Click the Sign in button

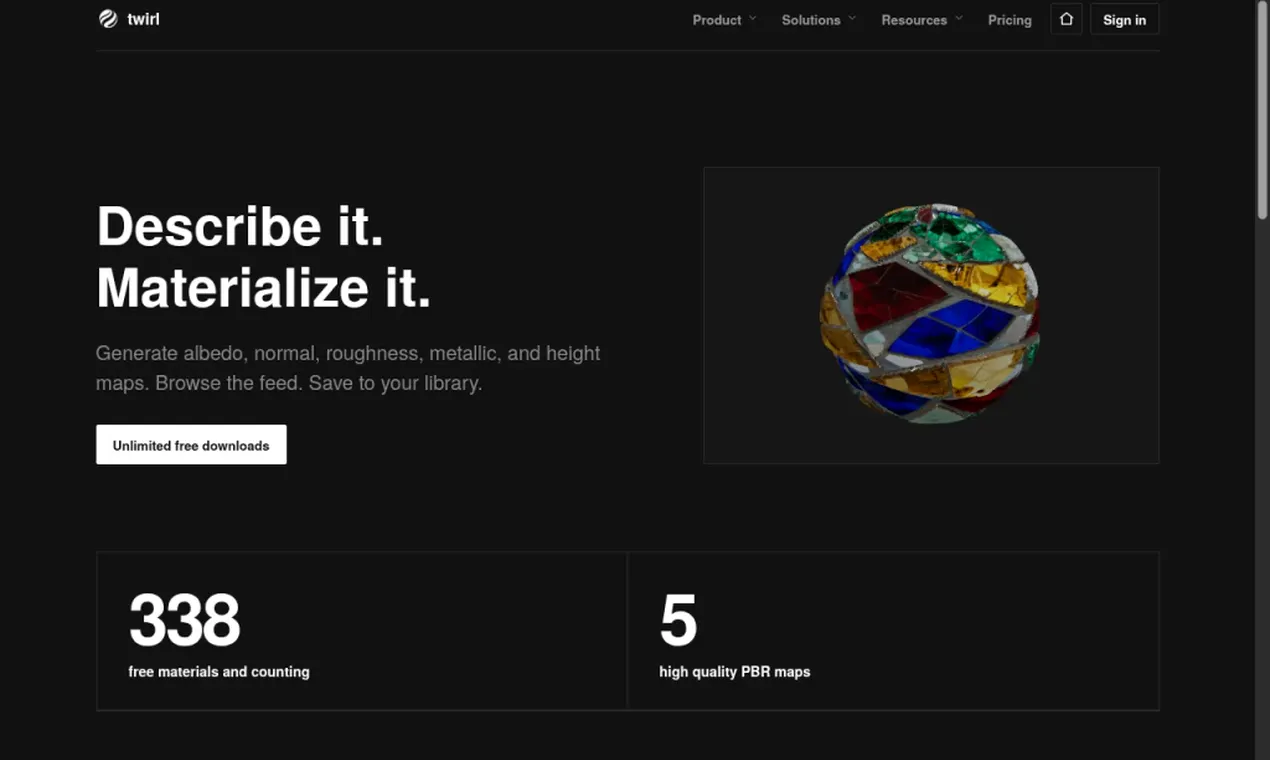[x=1125, y=19]
